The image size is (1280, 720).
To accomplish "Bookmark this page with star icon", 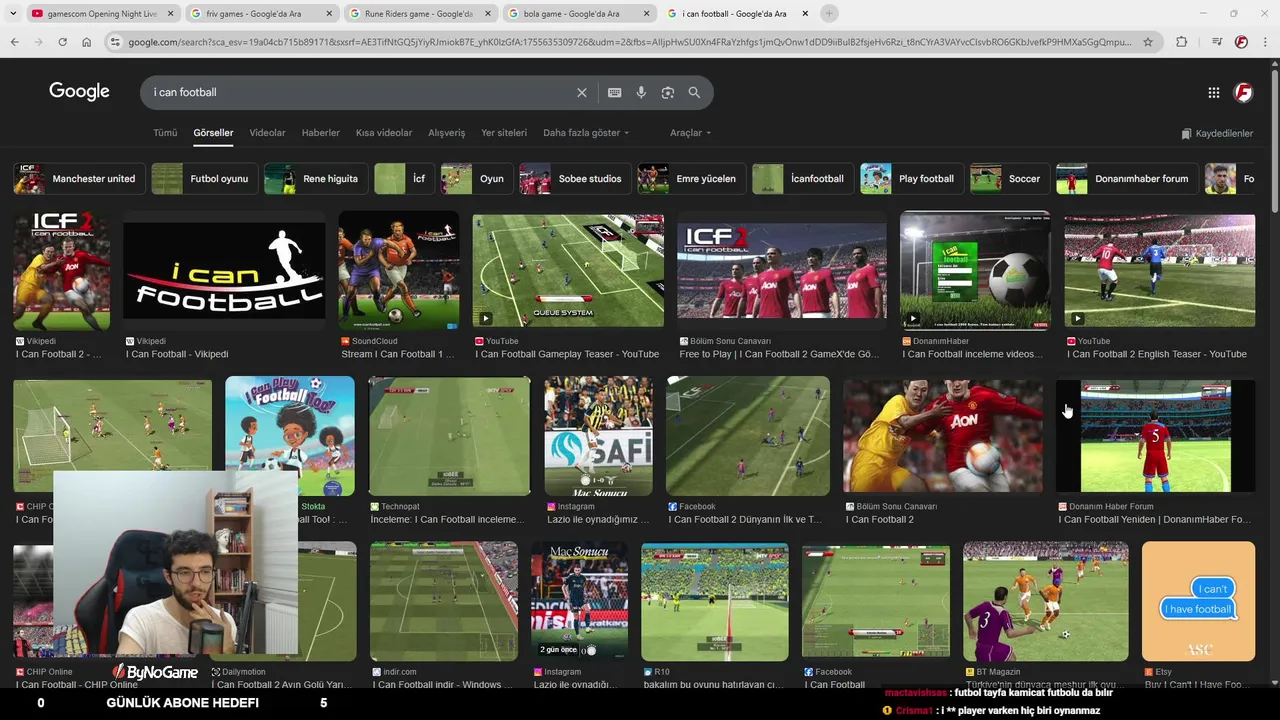I will click(1148, 42).
